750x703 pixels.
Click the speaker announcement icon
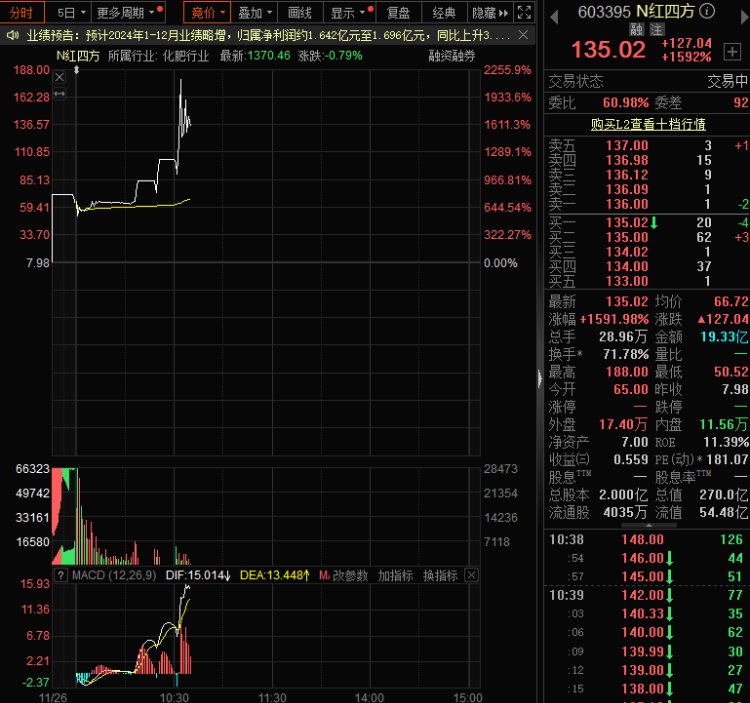point(12,35)
